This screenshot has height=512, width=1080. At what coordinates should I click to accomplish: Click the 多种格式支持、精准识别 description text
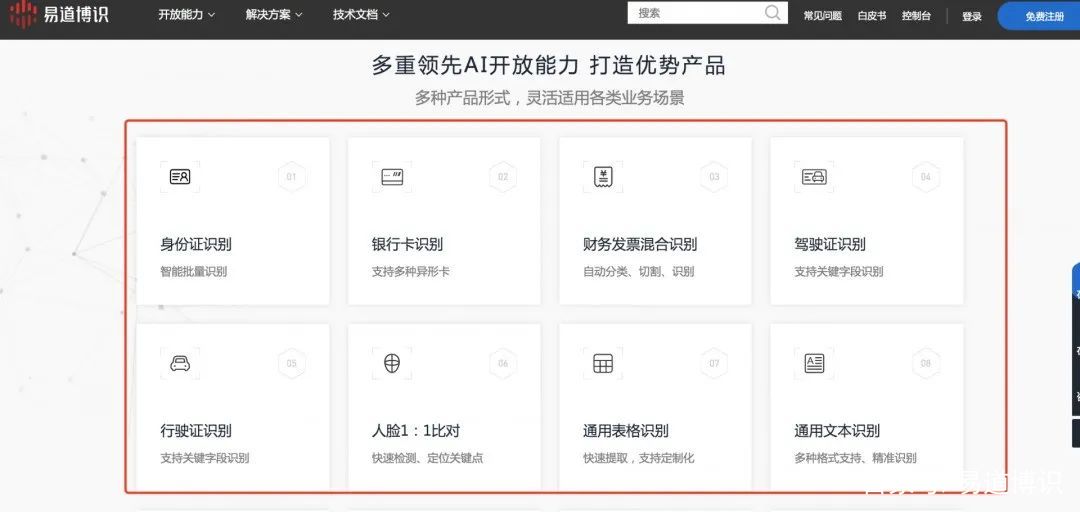pos(855,458)
